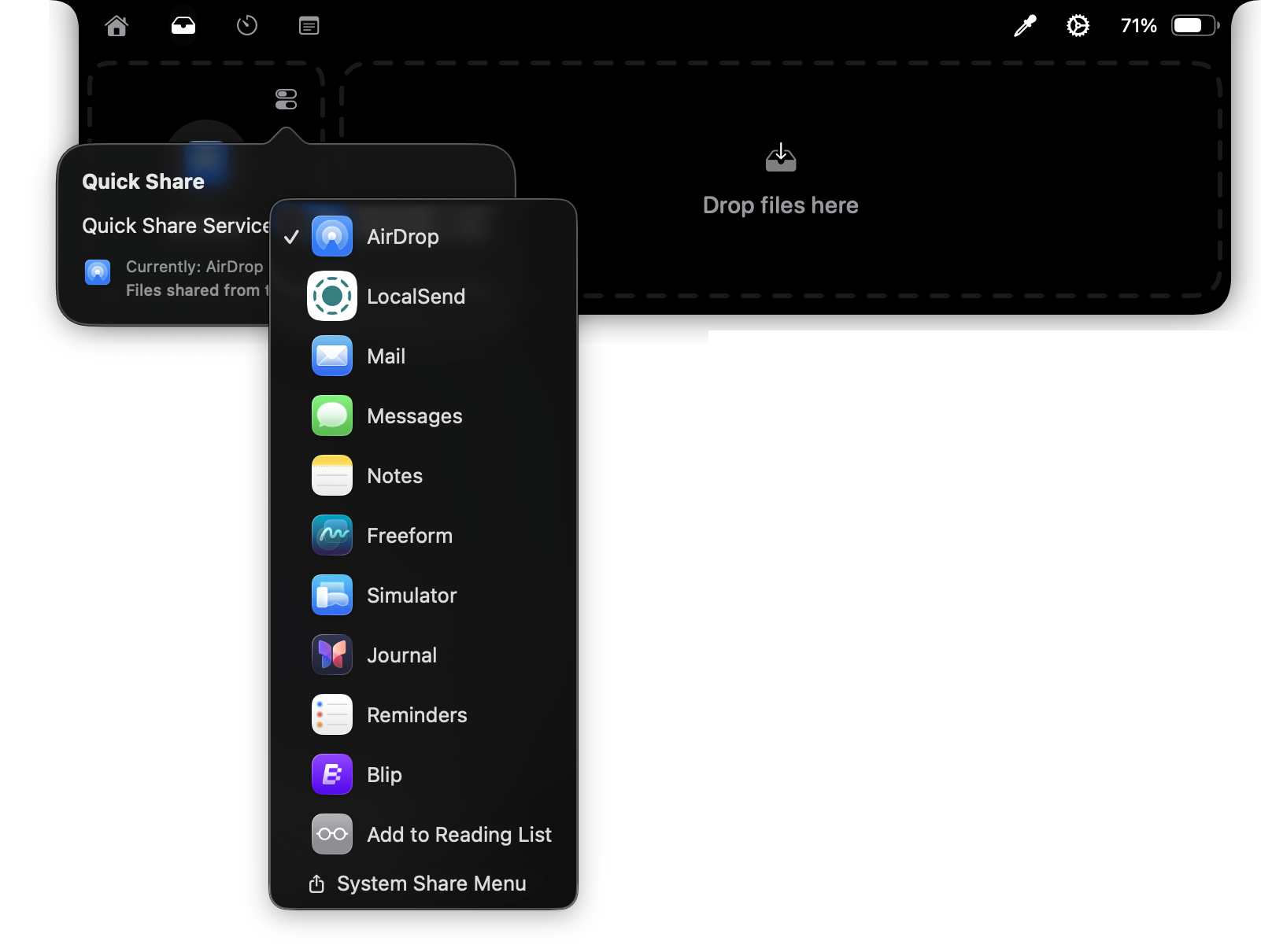Image resolution: width=1261 pixels, height=952 pixels.
Task: Click the 71% battery percentage
Action: point(1138,26)
